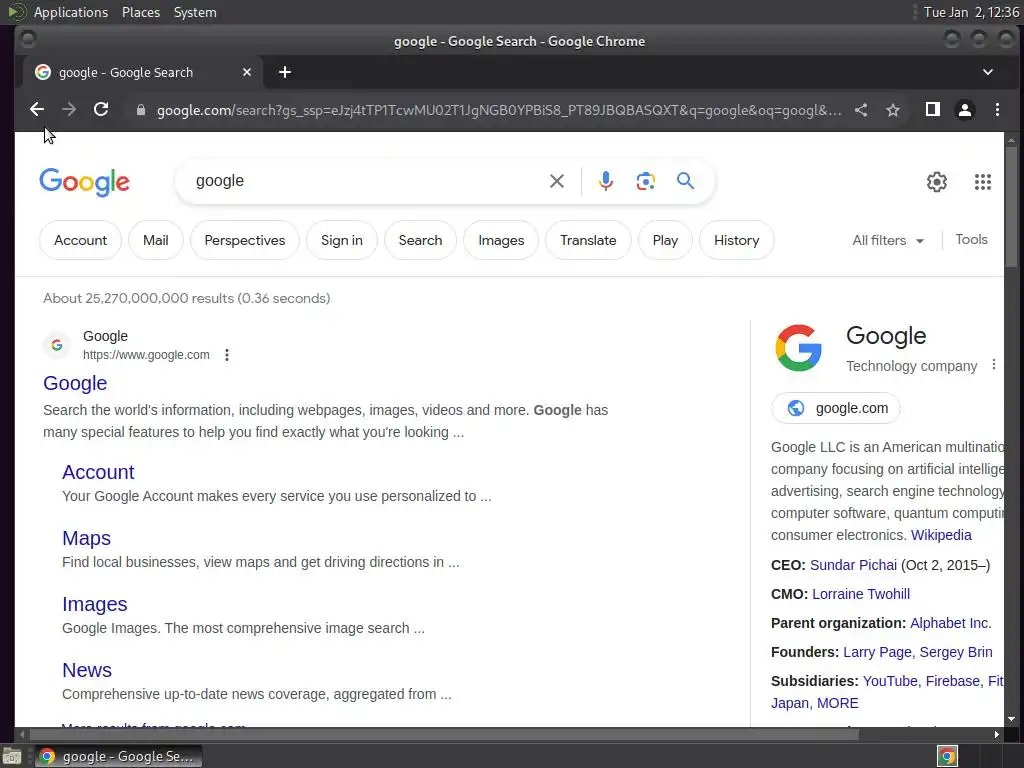This screenshot has width=1024, height=768.
Task: Clear the search box with the X
Action: pyautogui.click(x=556, y=181)
